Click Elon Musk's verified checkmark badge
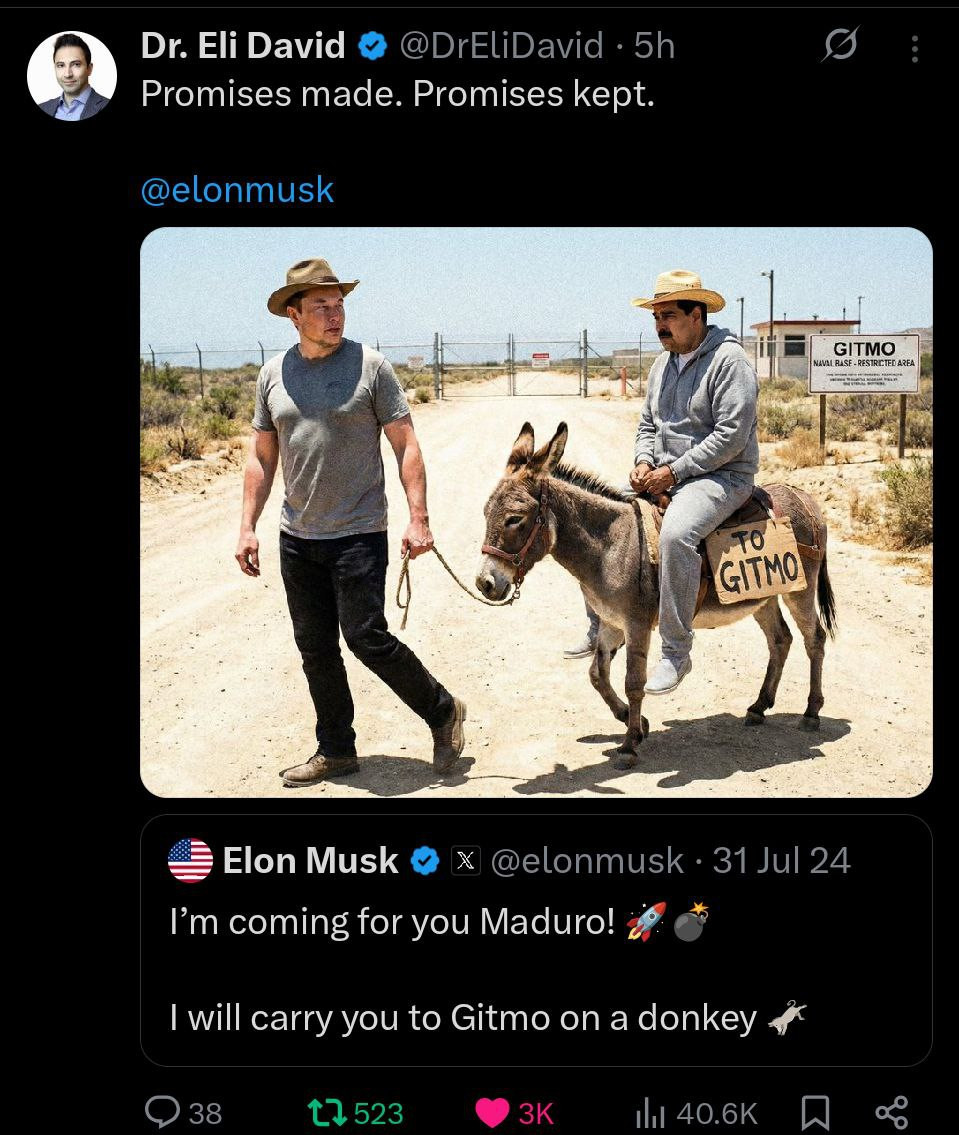 tap(425, 860)
